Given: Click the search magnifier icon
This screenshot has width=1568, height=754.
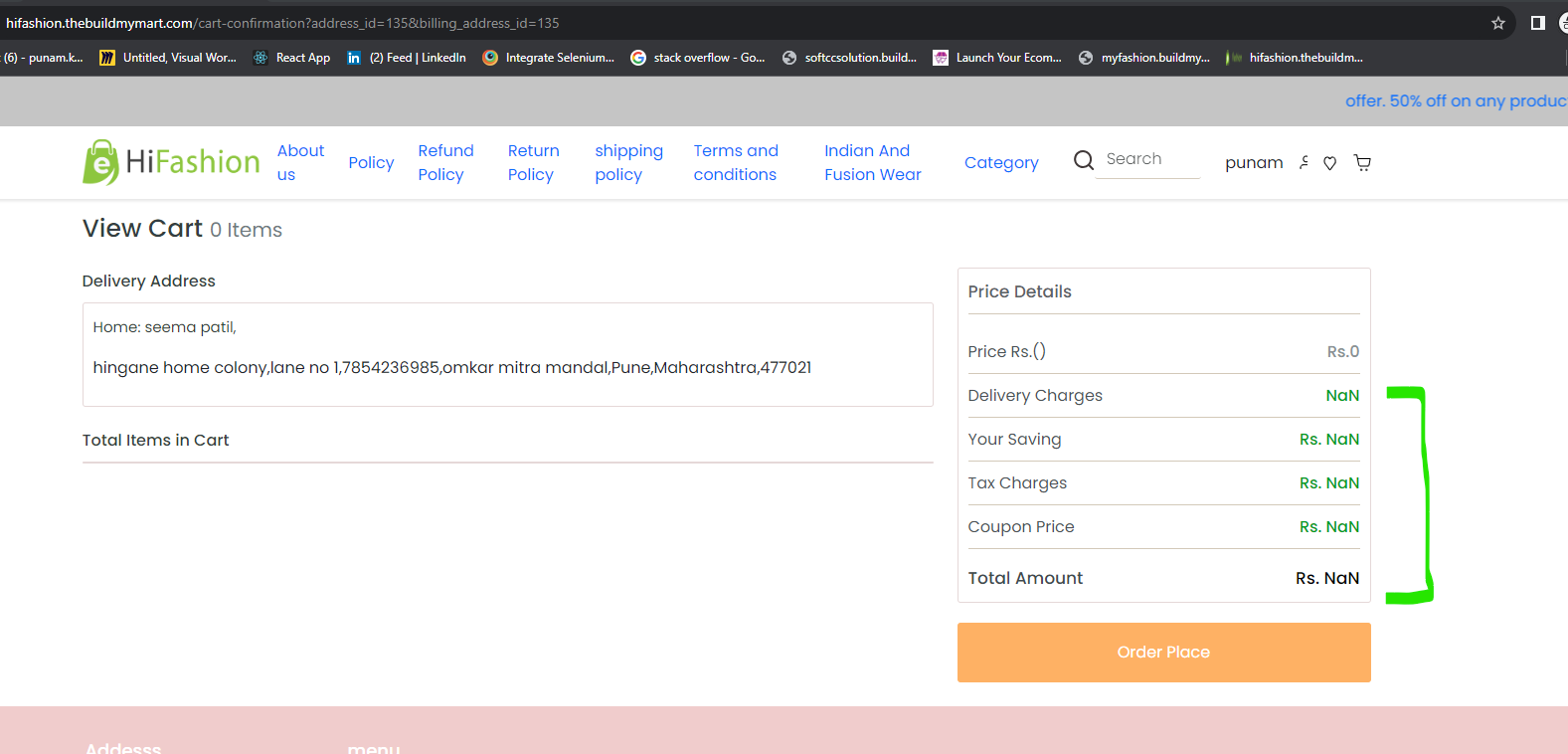Looking at the screenshot, I should (1084, 160).
